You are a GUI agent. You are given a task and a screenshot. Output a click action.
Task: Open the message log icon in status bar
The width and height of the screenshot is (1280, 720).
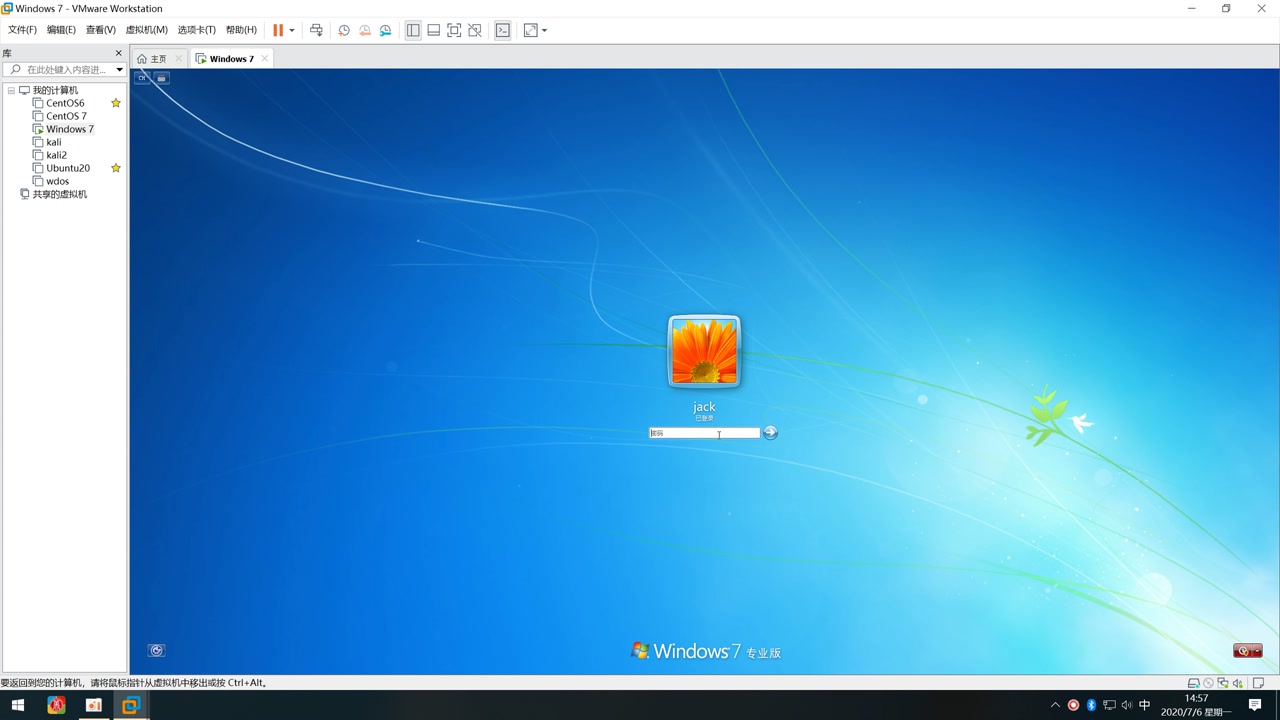(x=1258, y=683)
